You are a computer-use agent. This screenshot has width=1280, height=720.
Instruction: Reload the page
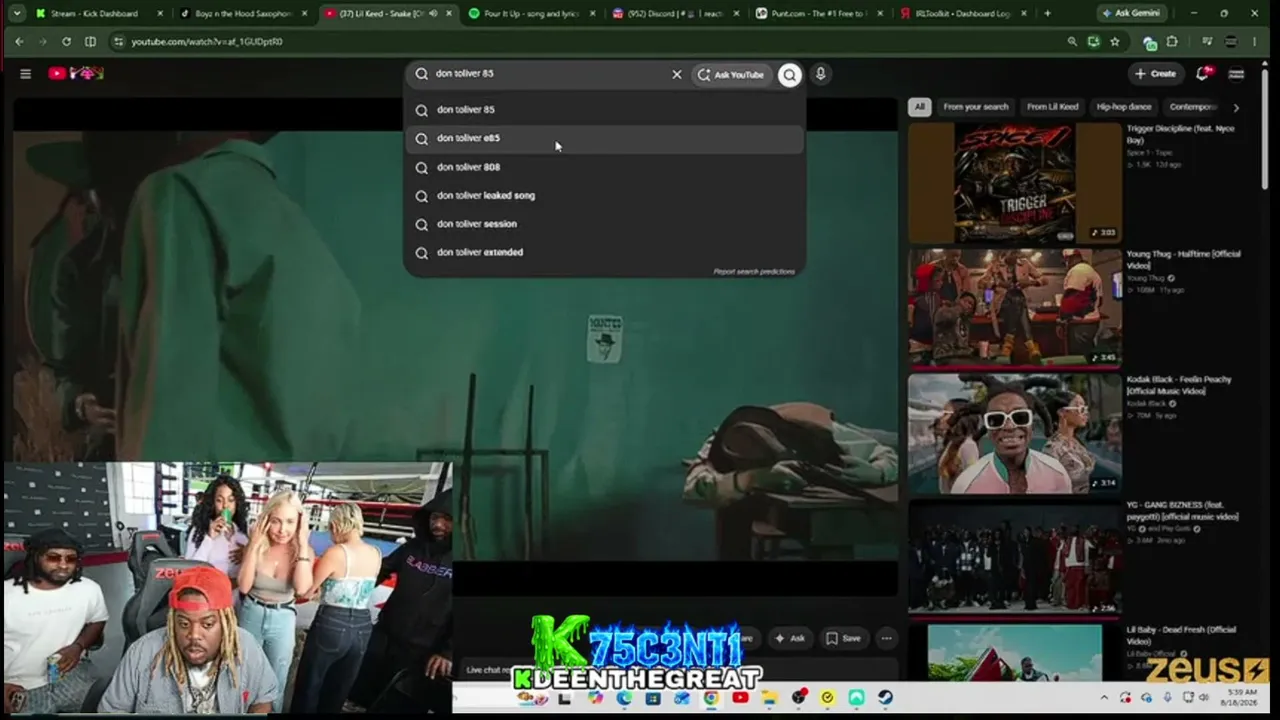coord(66,42)
